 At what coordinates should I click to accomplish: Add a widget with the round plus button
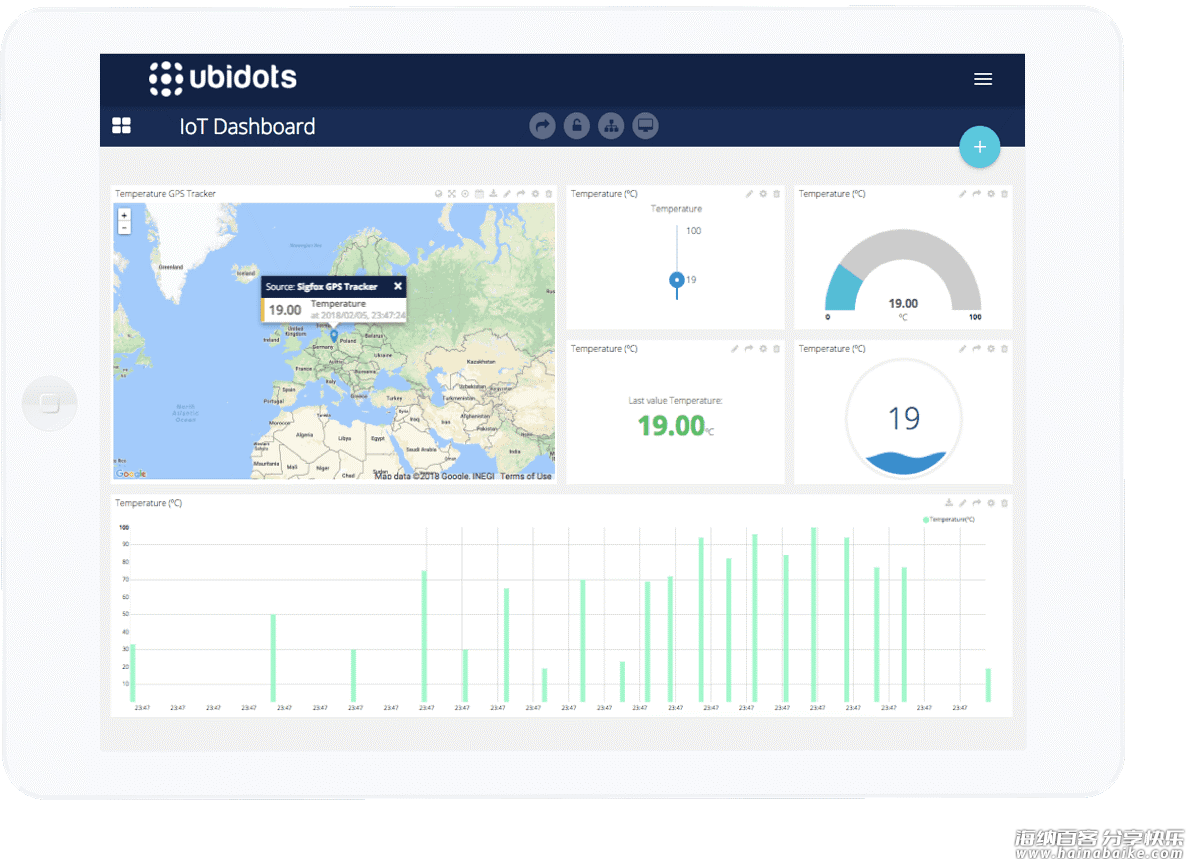pos(980,147)
